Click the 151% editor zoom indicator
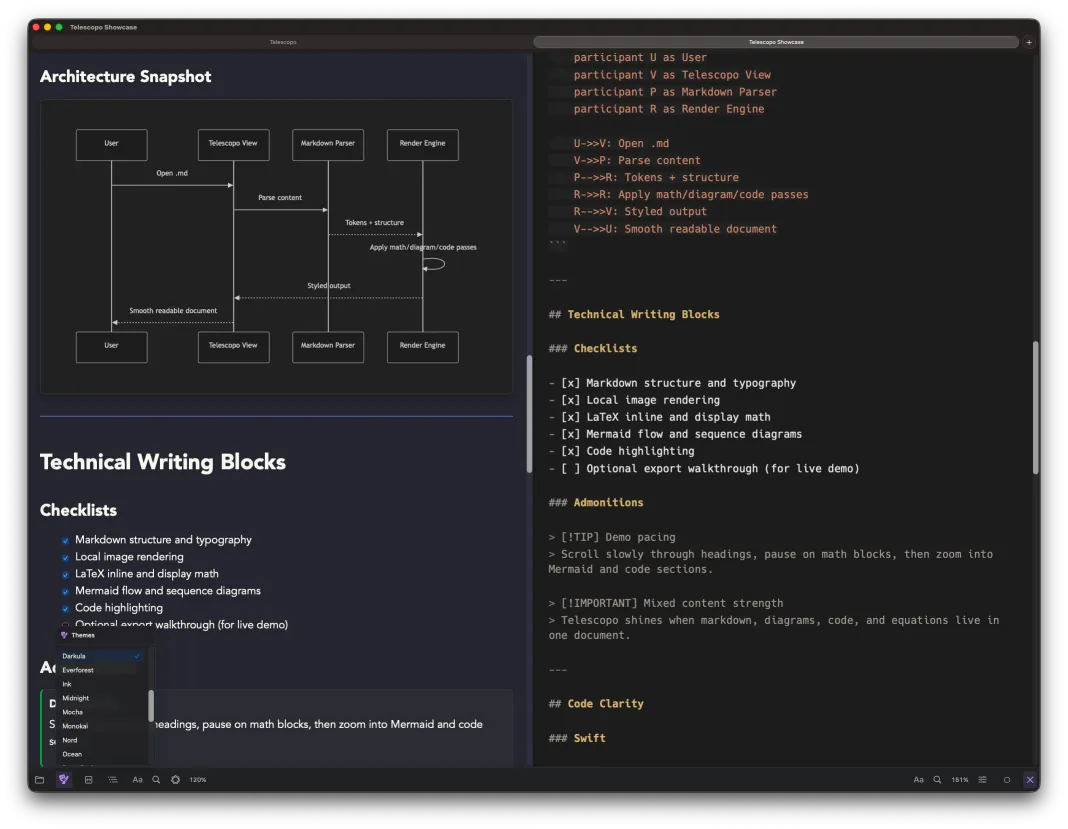Image resolution: width=1068 pixels, height=829 pixels. click(x=960, y=779)
